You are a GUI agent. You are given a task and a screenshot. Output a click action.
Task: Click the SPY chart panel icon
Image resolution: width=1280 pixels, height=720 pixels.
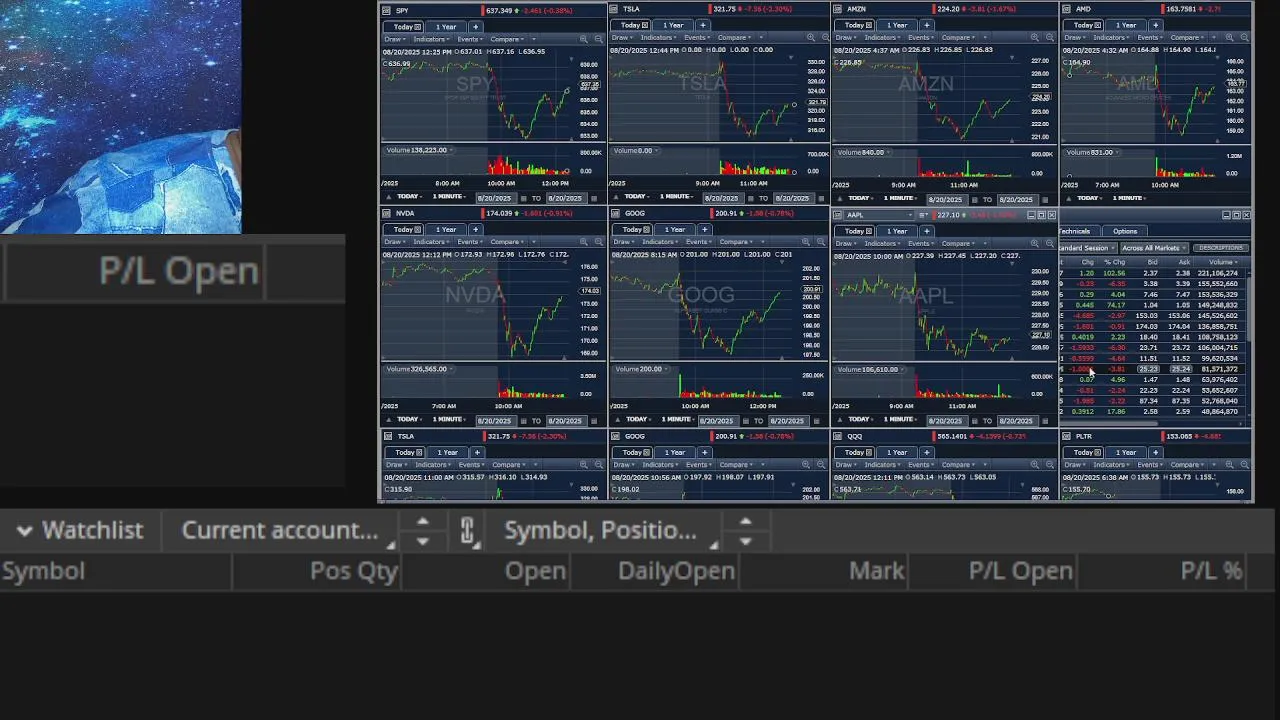pyautogui.click(x=387, y=11)
